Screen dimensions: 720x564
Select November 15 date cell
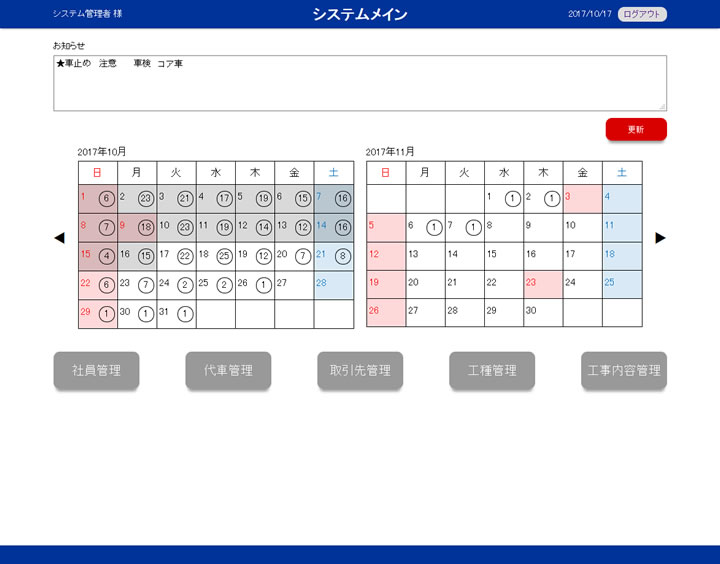(504, 256)
